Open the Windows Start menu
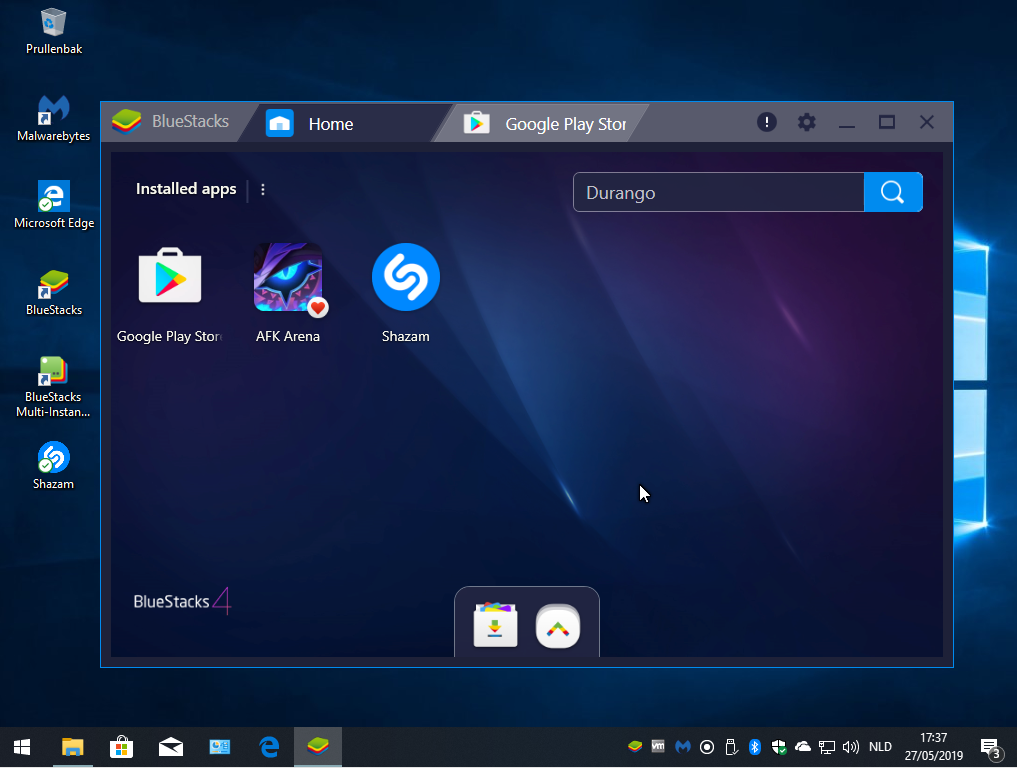 pos(22,747)
